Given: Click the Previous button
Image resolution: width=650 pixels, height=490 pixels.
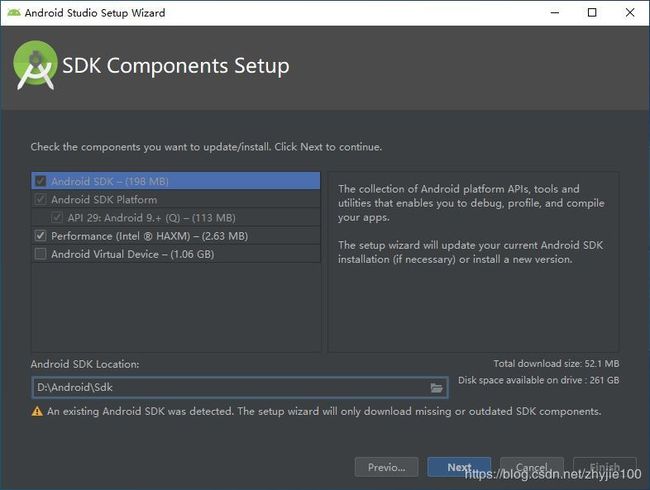Looking at the screenshot, I should click(386, 467).
